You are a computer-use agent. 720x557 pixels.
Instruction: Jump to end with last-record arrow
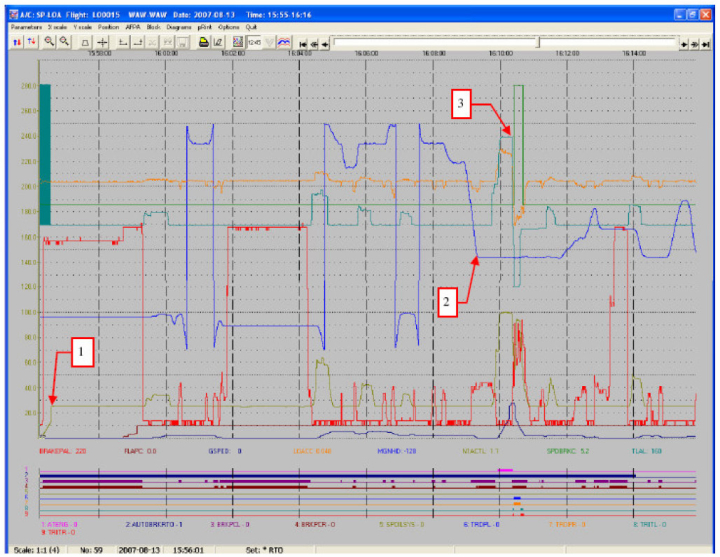coord(706,44)
